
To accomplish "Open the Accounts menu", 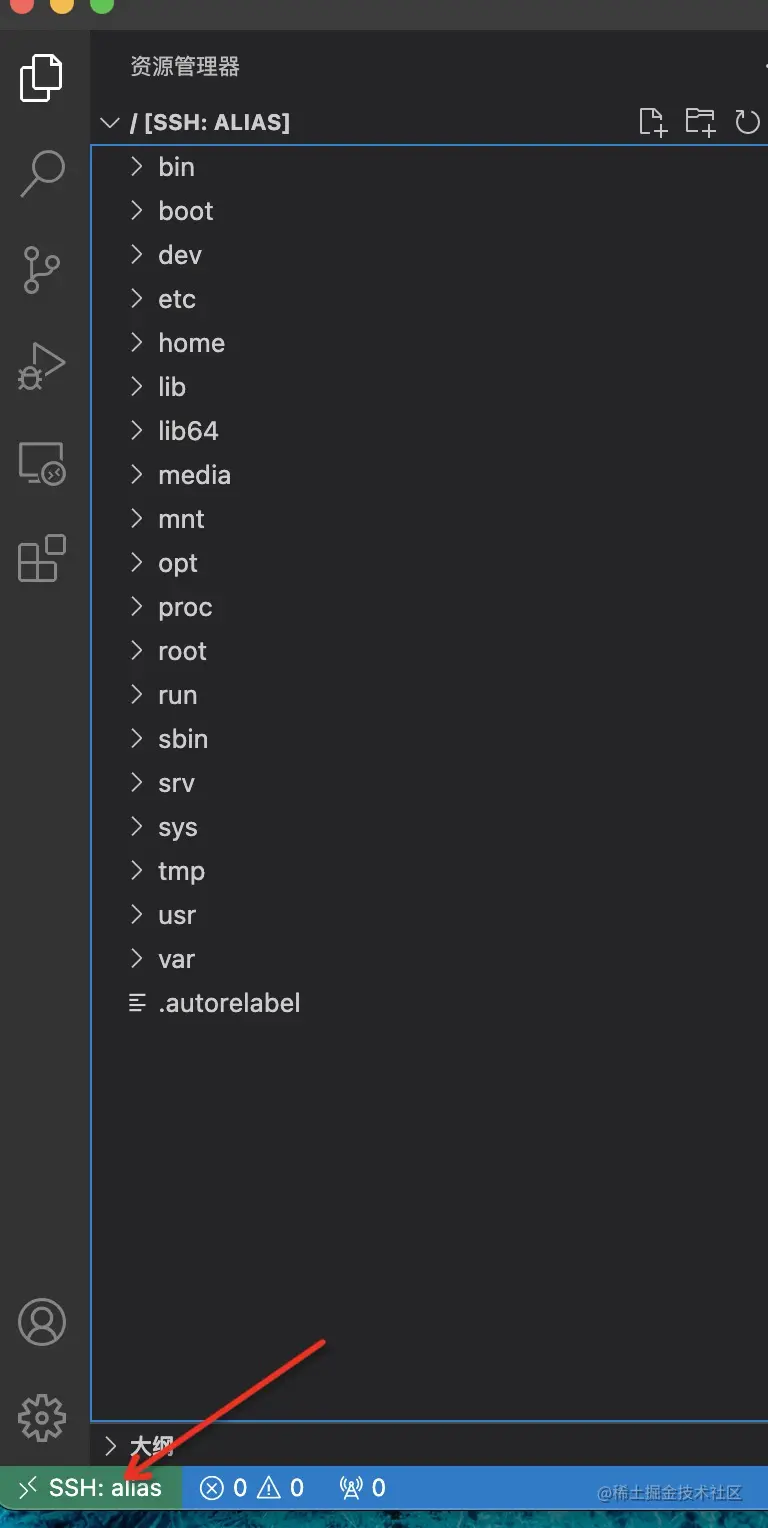I will coord(42,1322).
